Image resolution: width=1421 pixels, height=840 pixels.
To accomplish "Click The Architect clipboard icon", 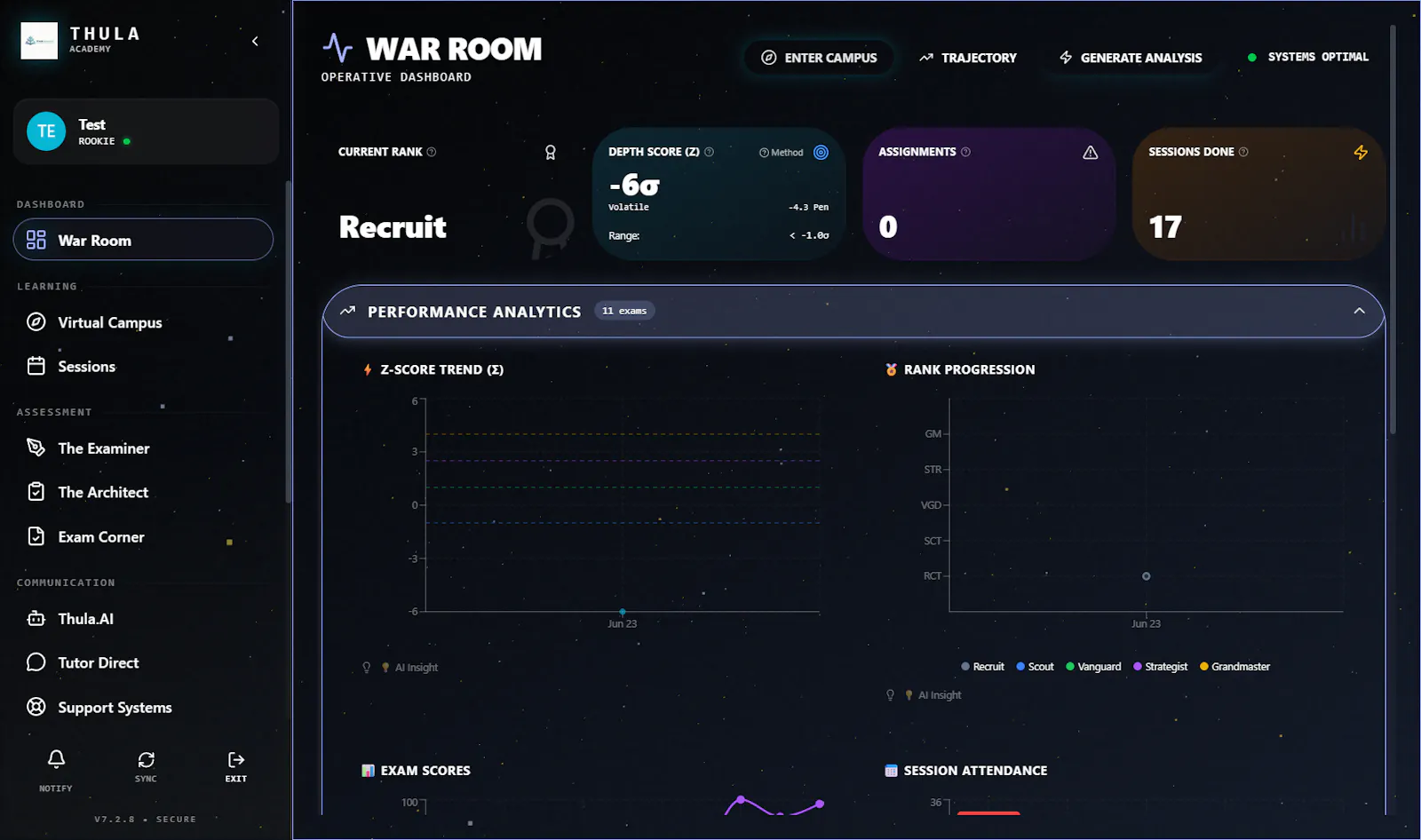I will click(x=36, y=492).
